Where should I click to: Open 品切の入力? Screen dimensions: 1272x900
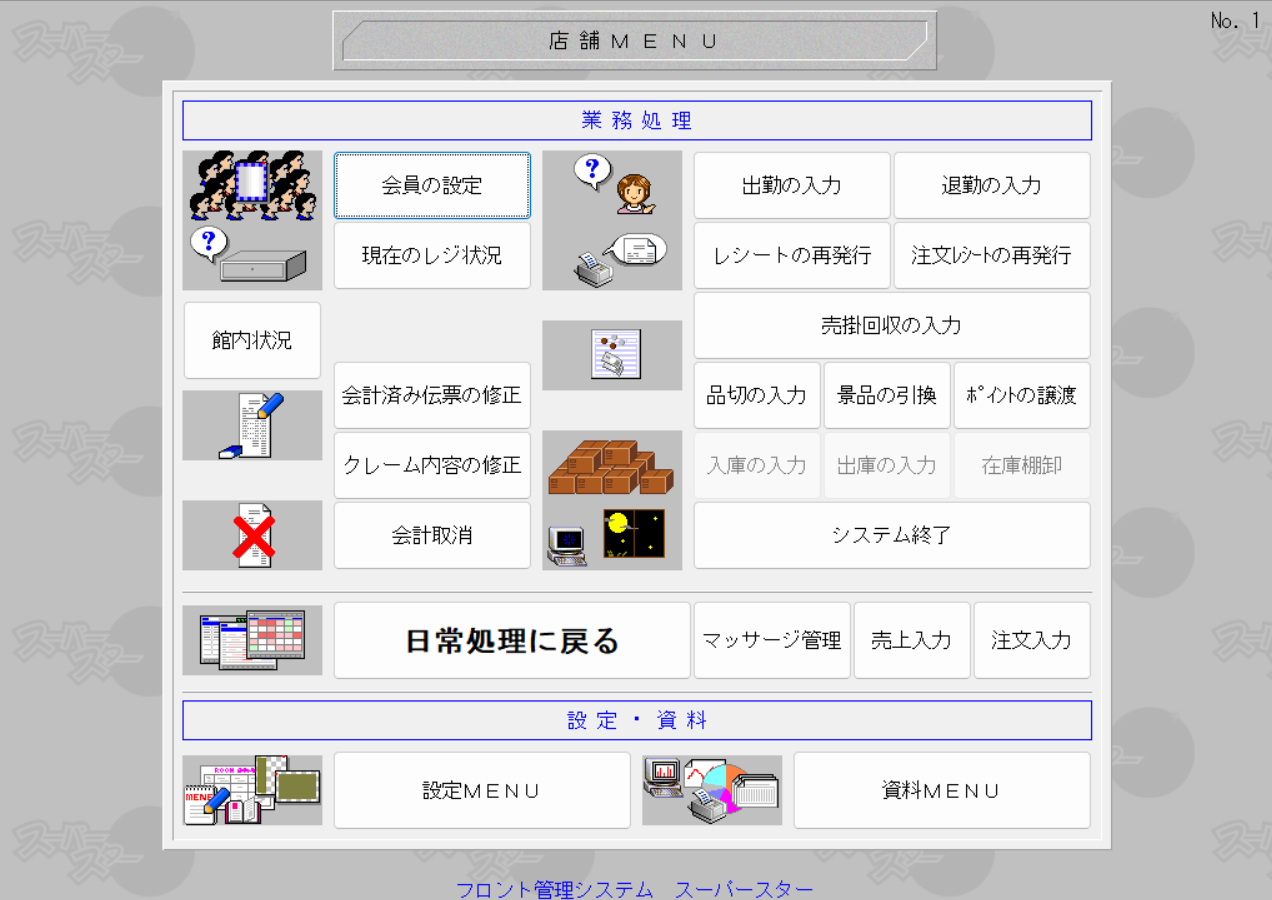pos(757,395)
